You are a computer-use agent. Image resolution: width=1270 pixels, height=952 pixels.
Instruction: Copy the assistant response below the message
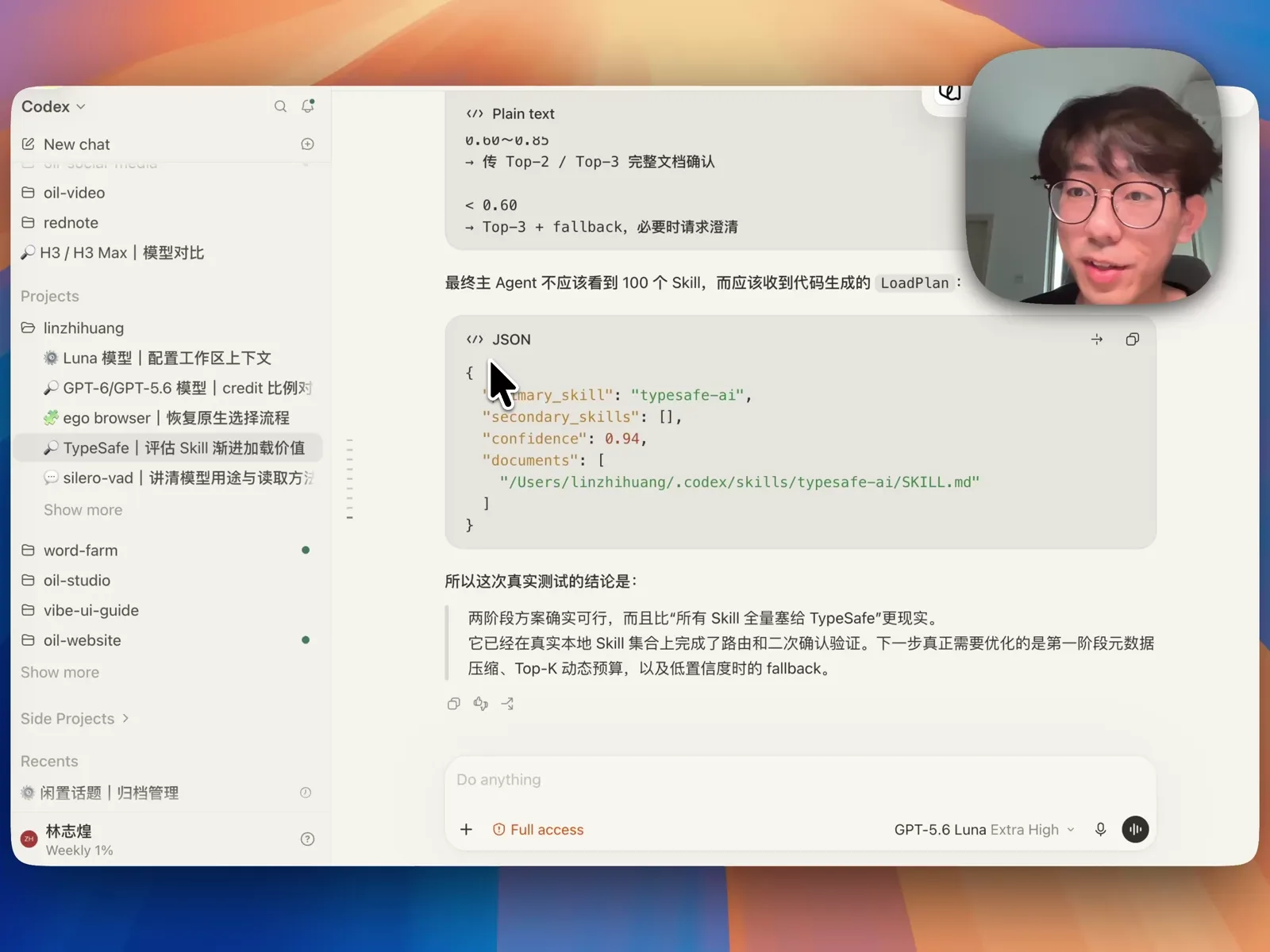click(454, 704)
